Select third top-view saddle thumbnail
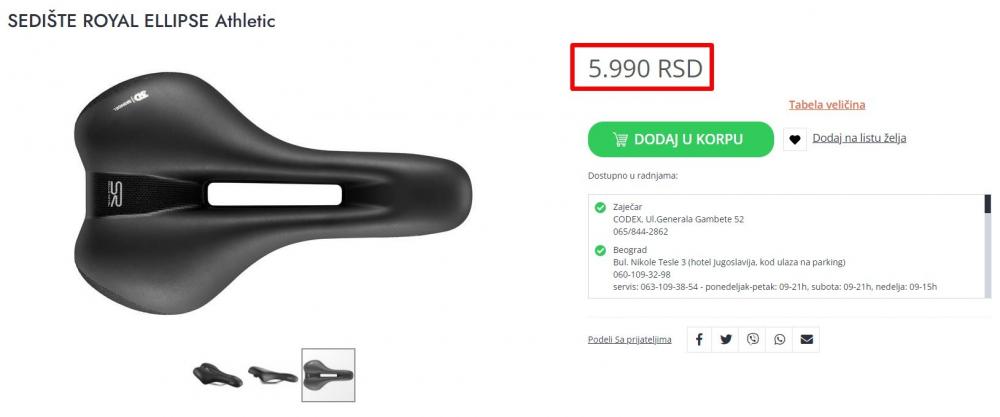The width and height of the screenshot is (1000, 417). 328,375
